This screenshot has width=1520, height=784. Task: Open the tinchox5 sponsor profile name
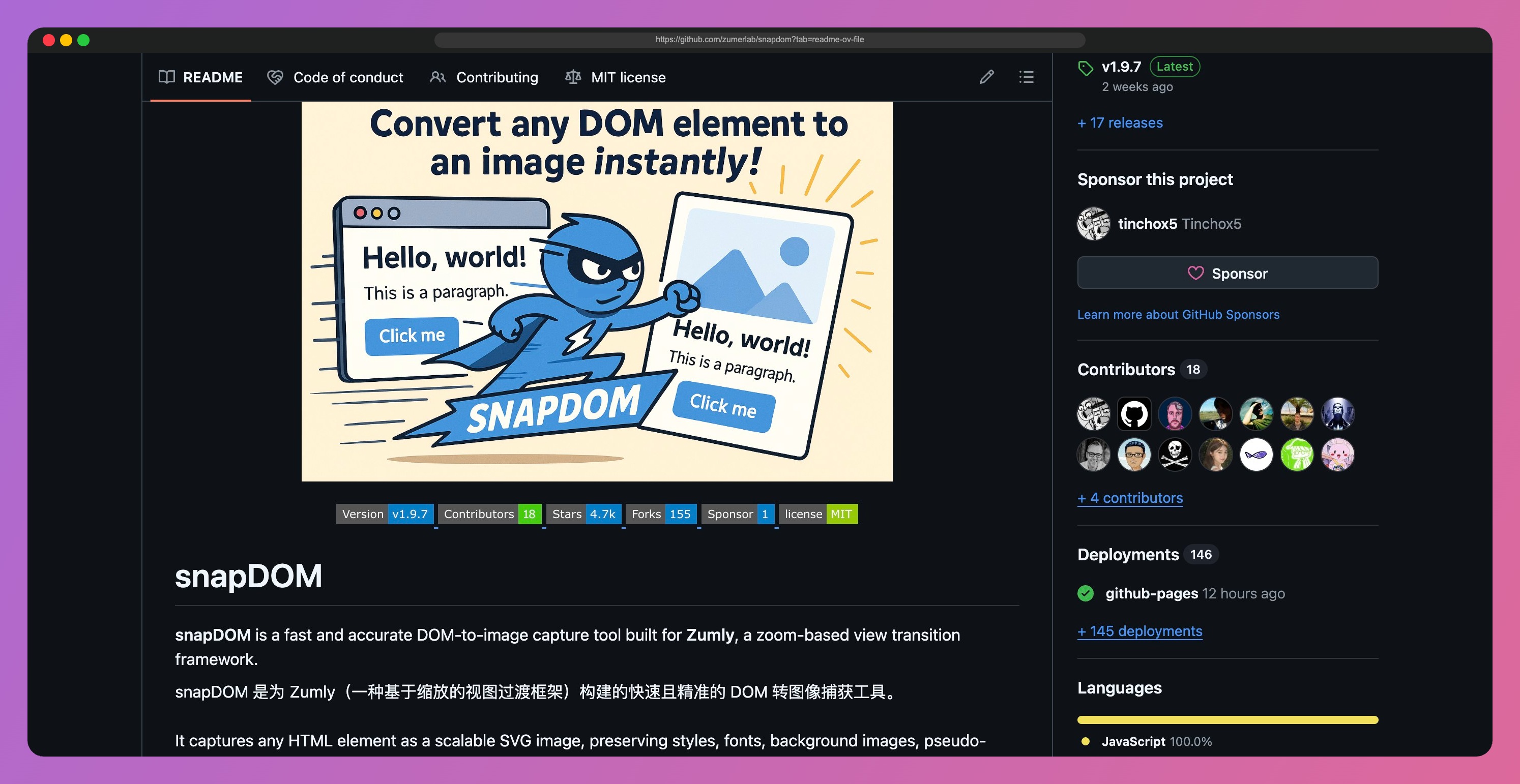tap(1147, 224)
